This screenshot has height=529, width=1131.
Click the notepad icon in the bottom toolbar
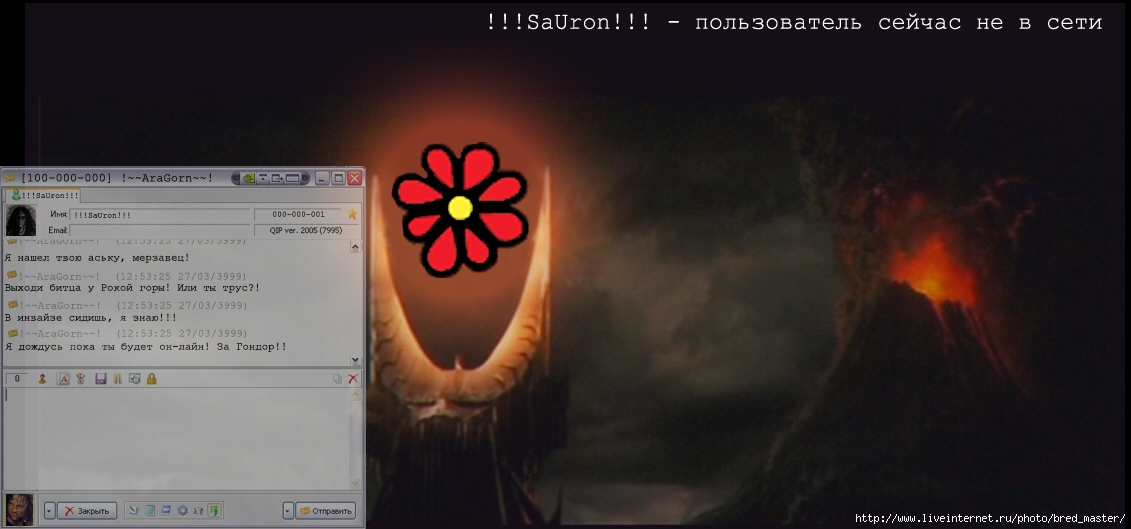[149, 510]
